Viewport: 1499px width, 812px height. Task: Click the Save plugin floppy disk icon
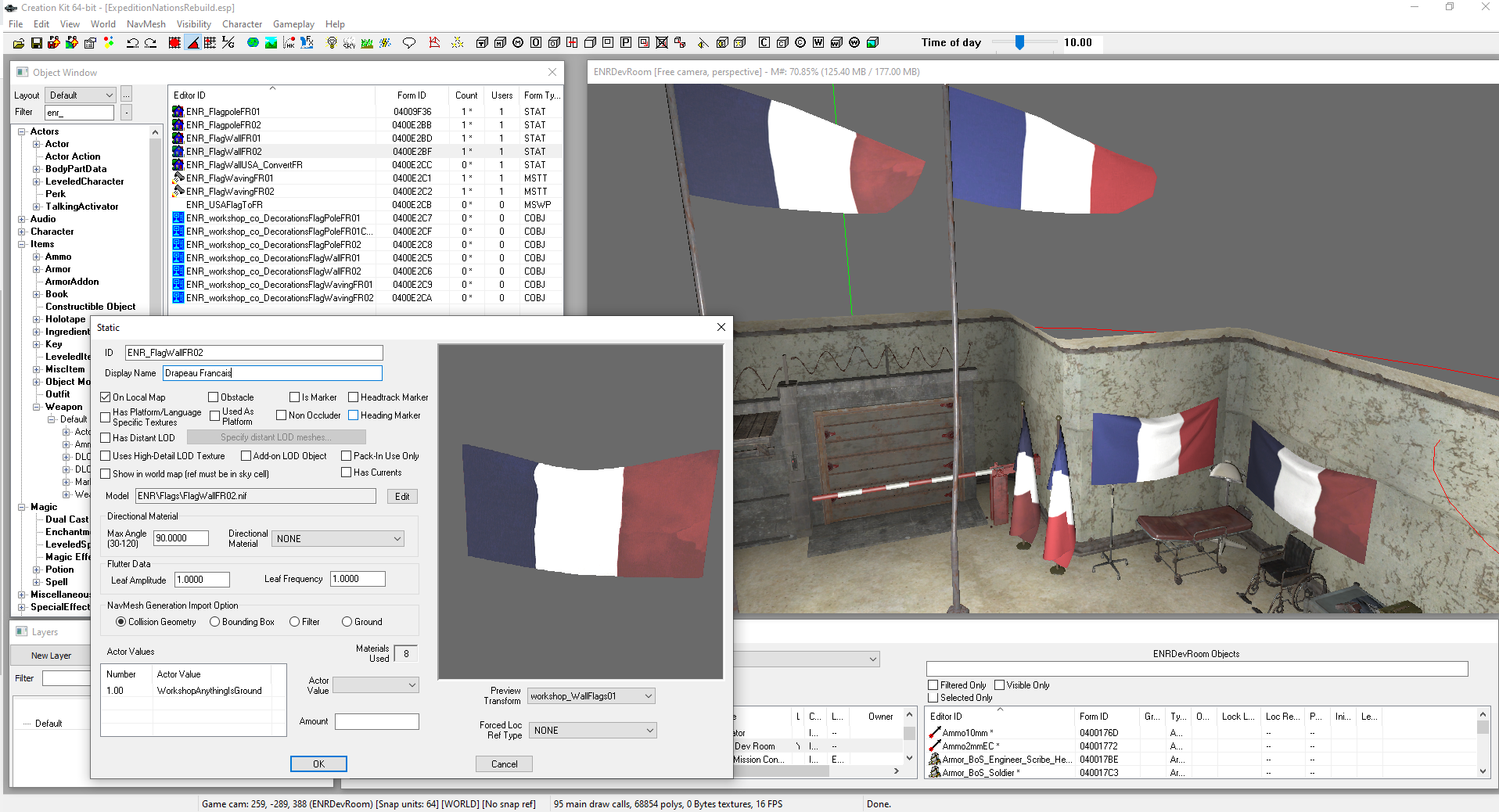click(36, 43)
